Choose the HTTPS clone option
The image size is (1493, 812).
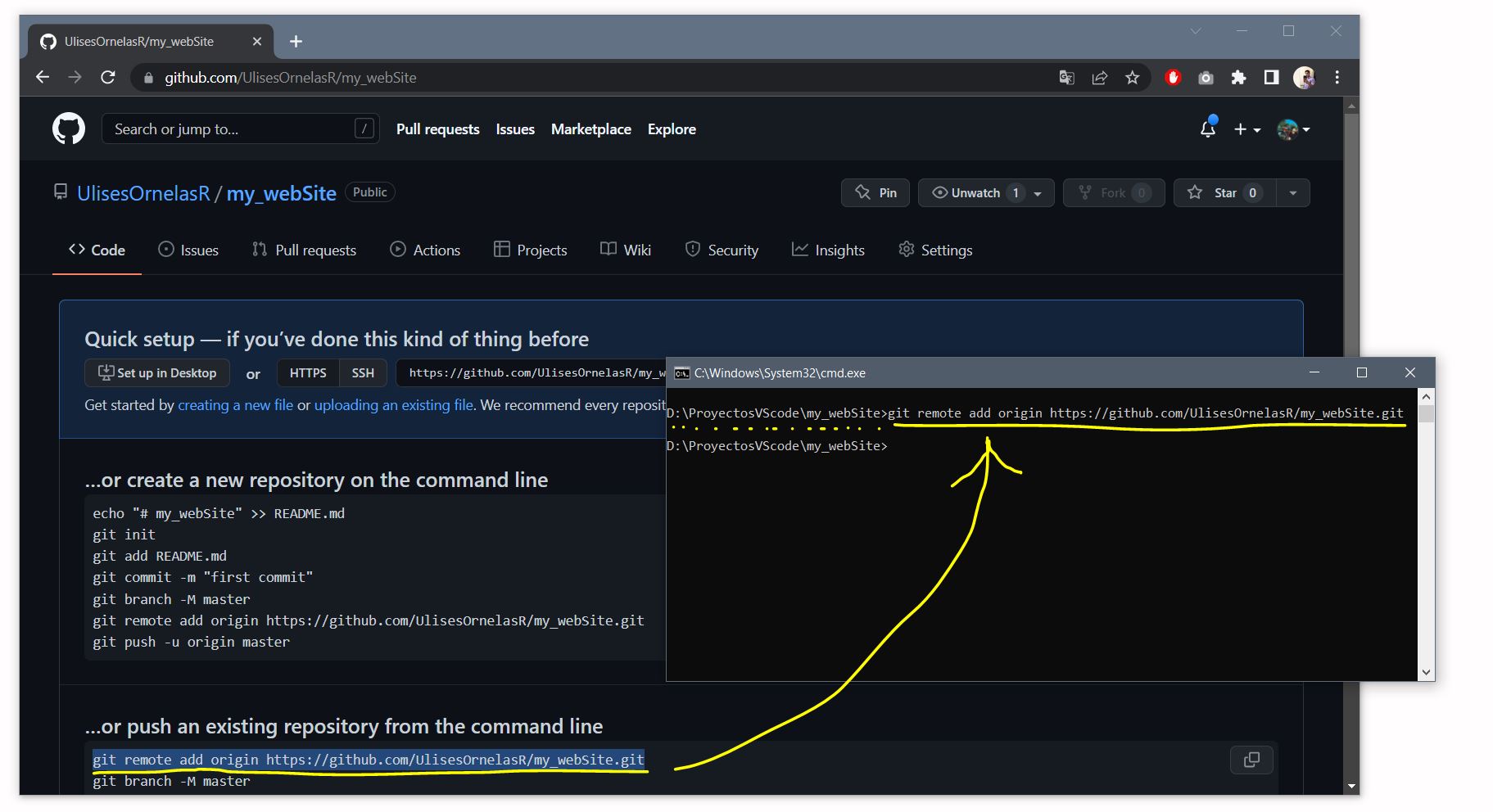point(308,372)
